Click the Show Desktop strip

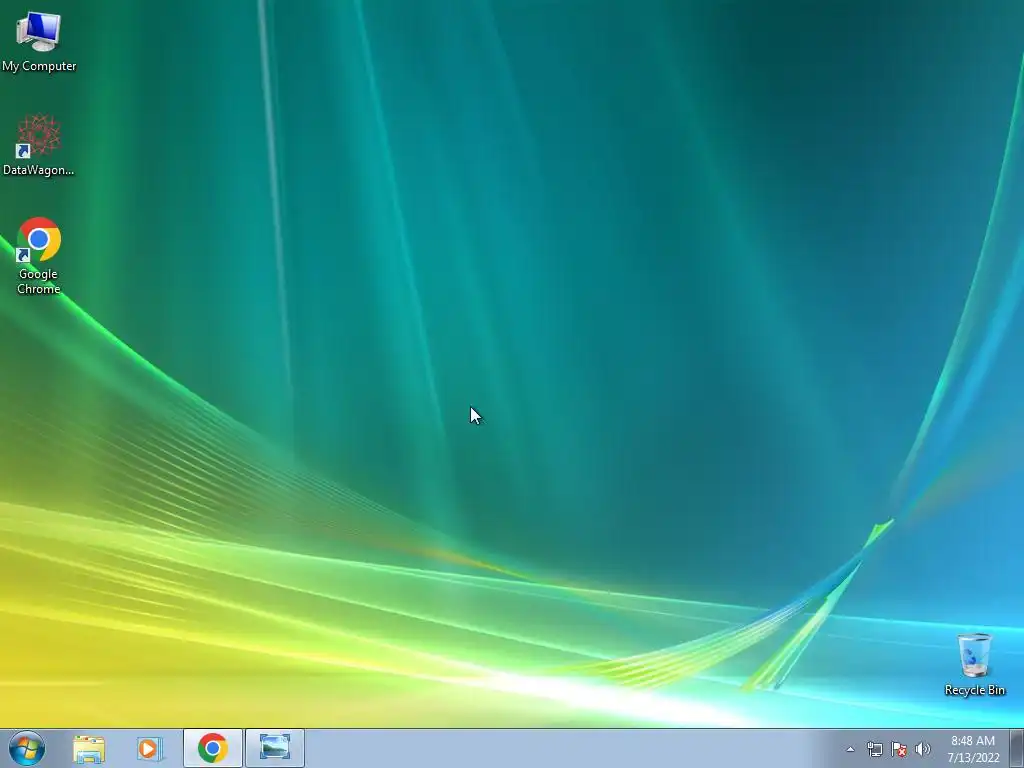[x=1017, y=748]
